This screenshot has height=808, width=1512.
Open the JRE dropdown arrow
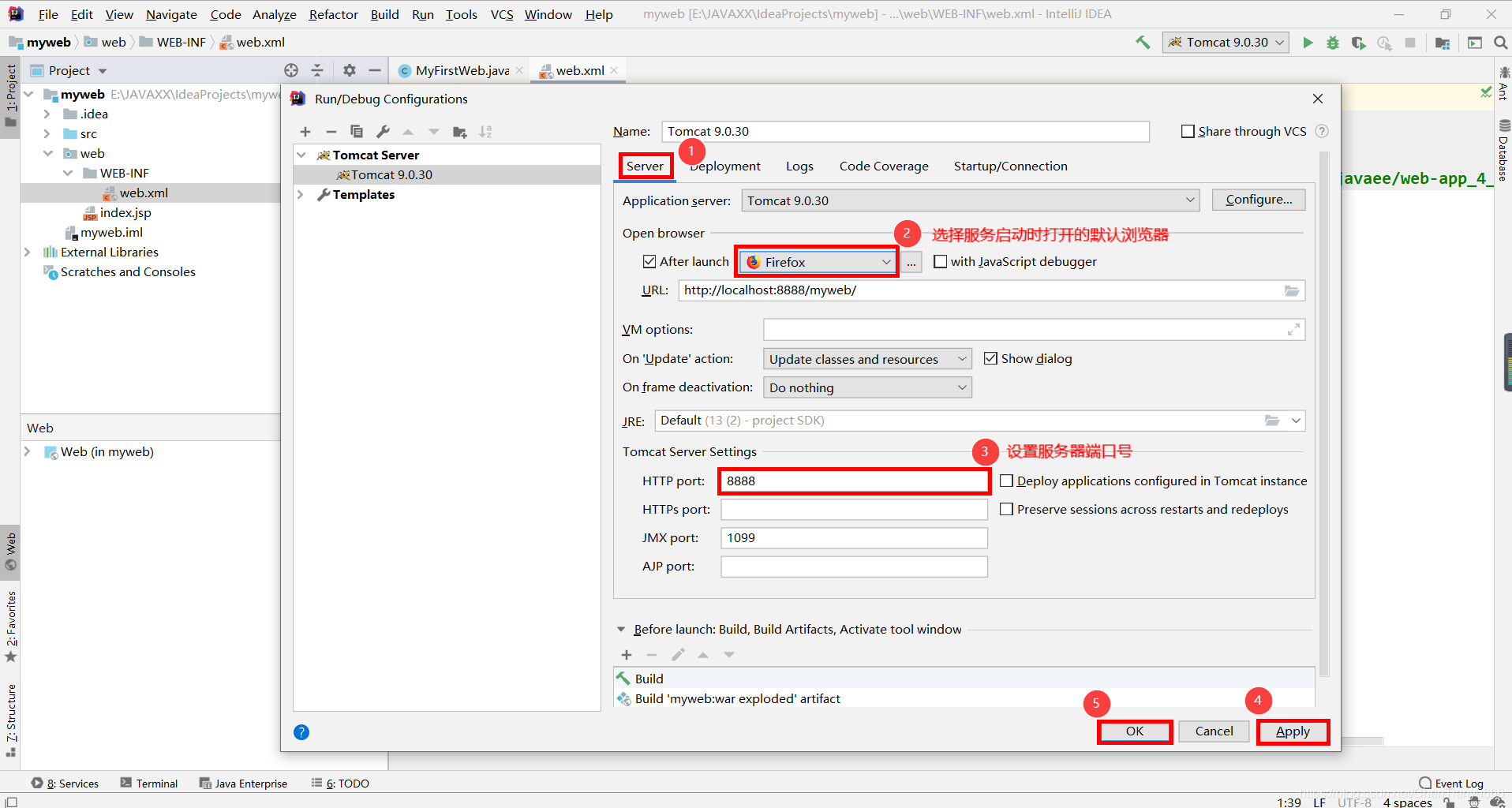[1296, 421]
